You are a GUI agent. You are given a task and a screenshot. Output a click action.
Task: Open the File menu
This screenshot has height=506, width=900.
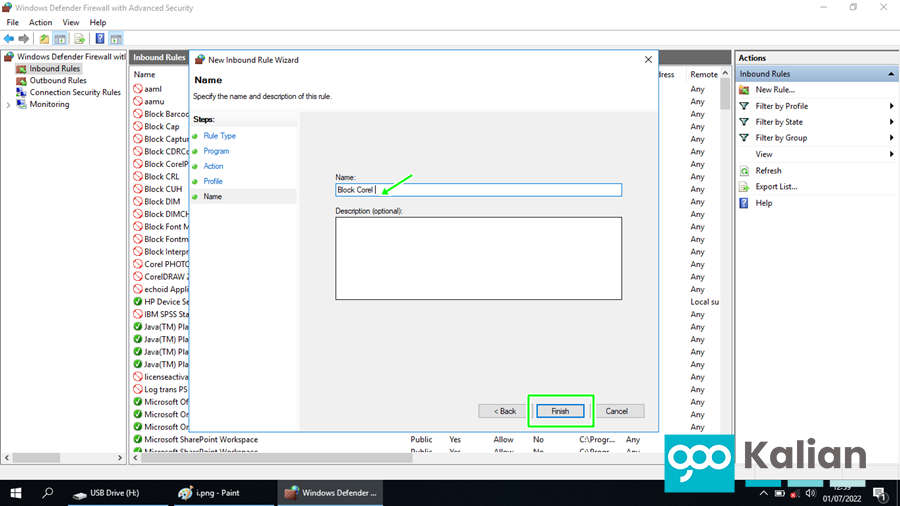(x=13, y=22)
